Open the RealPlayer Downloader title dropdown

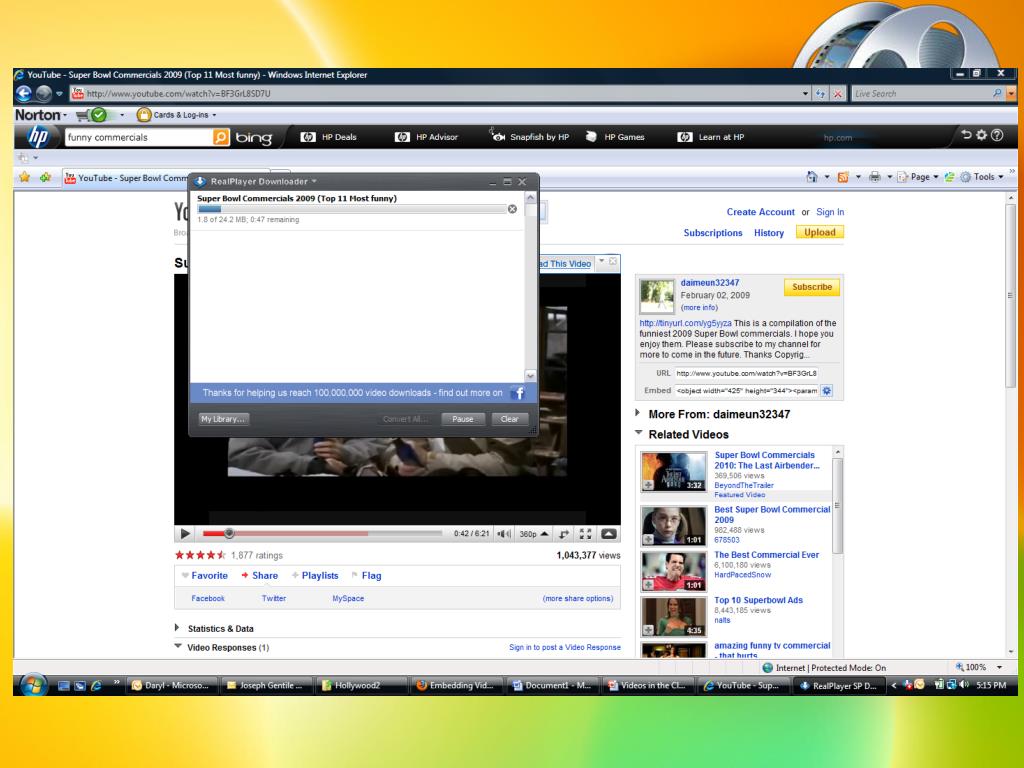[314, 181]
